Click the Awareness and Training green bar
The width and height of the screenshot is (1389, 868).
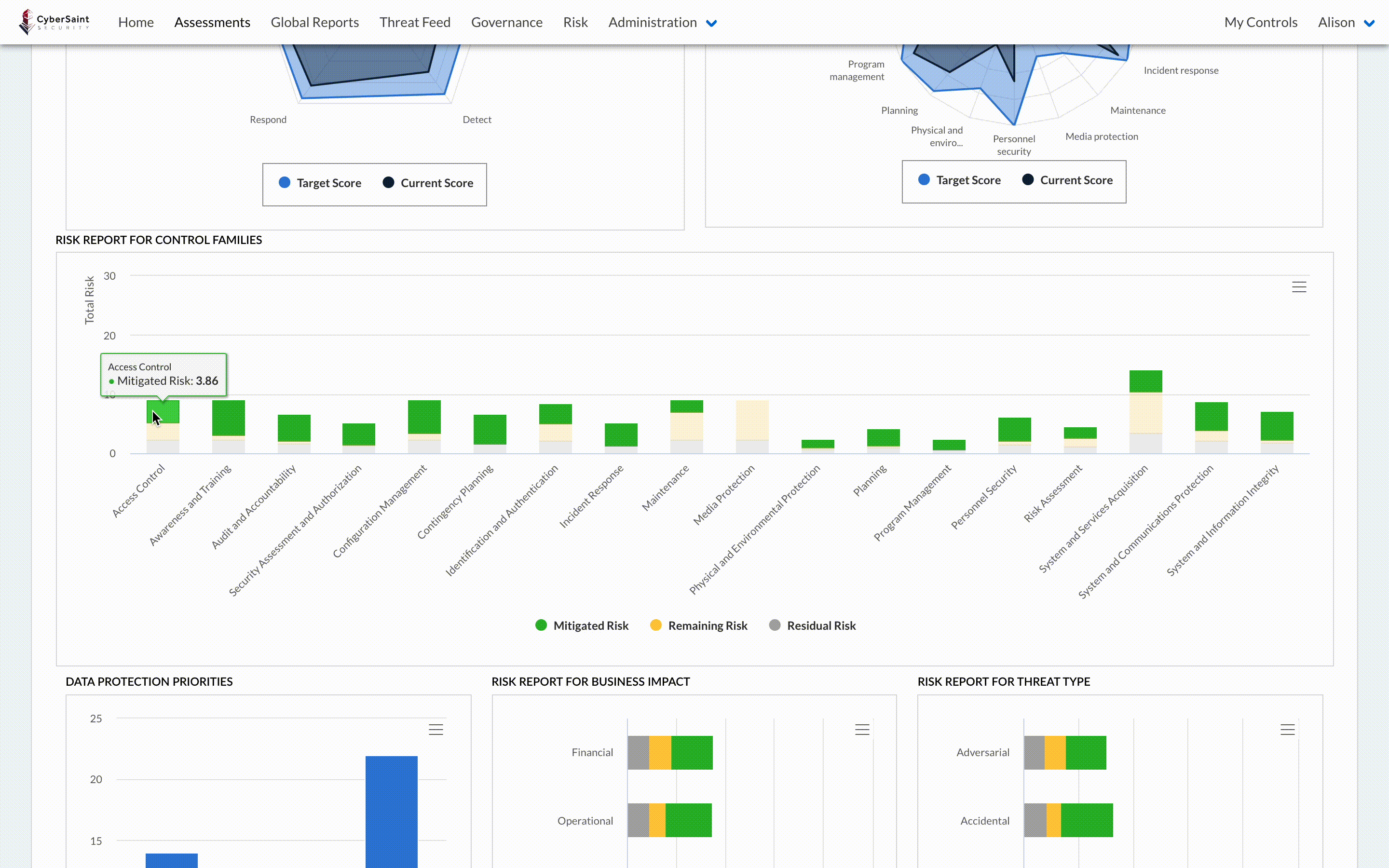[x=229, y=418]
